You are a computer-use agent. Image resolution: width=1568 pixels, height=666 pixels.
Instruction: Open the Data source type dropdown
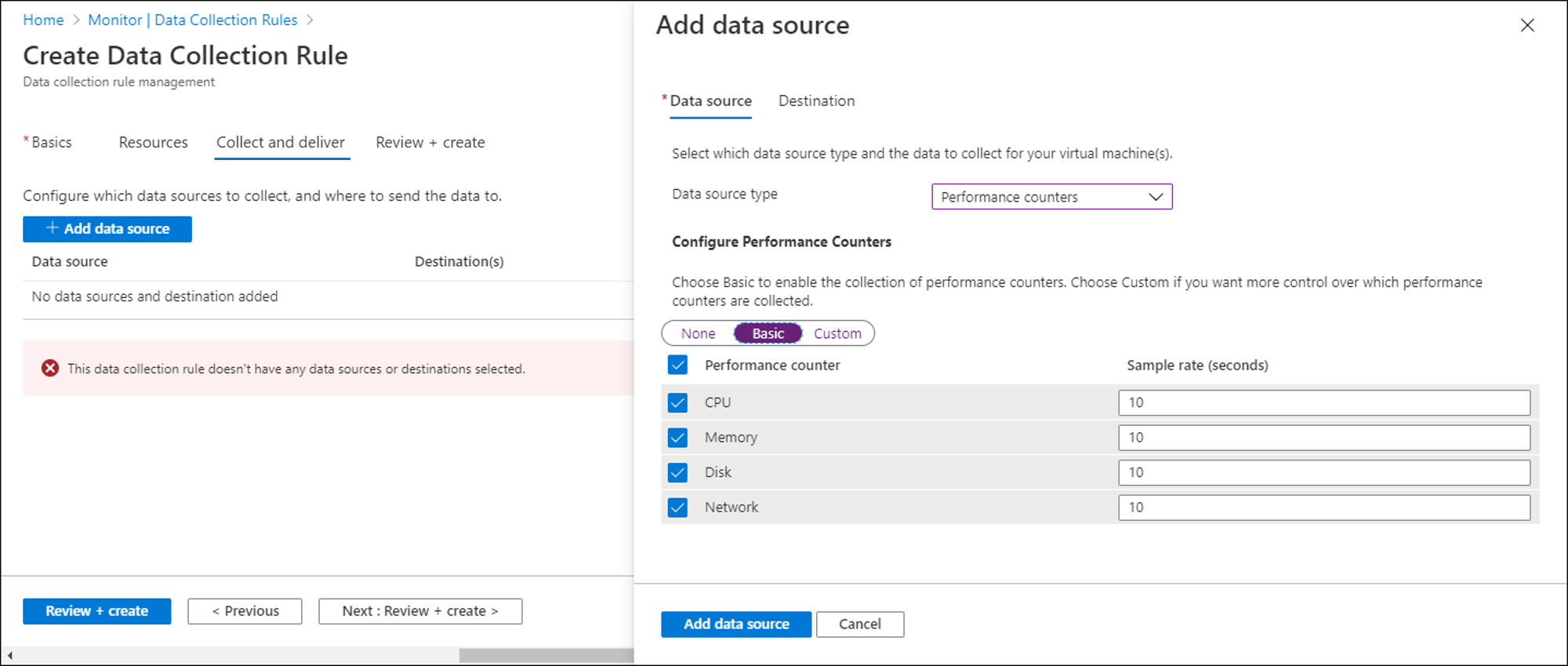tap(1051, 197)
